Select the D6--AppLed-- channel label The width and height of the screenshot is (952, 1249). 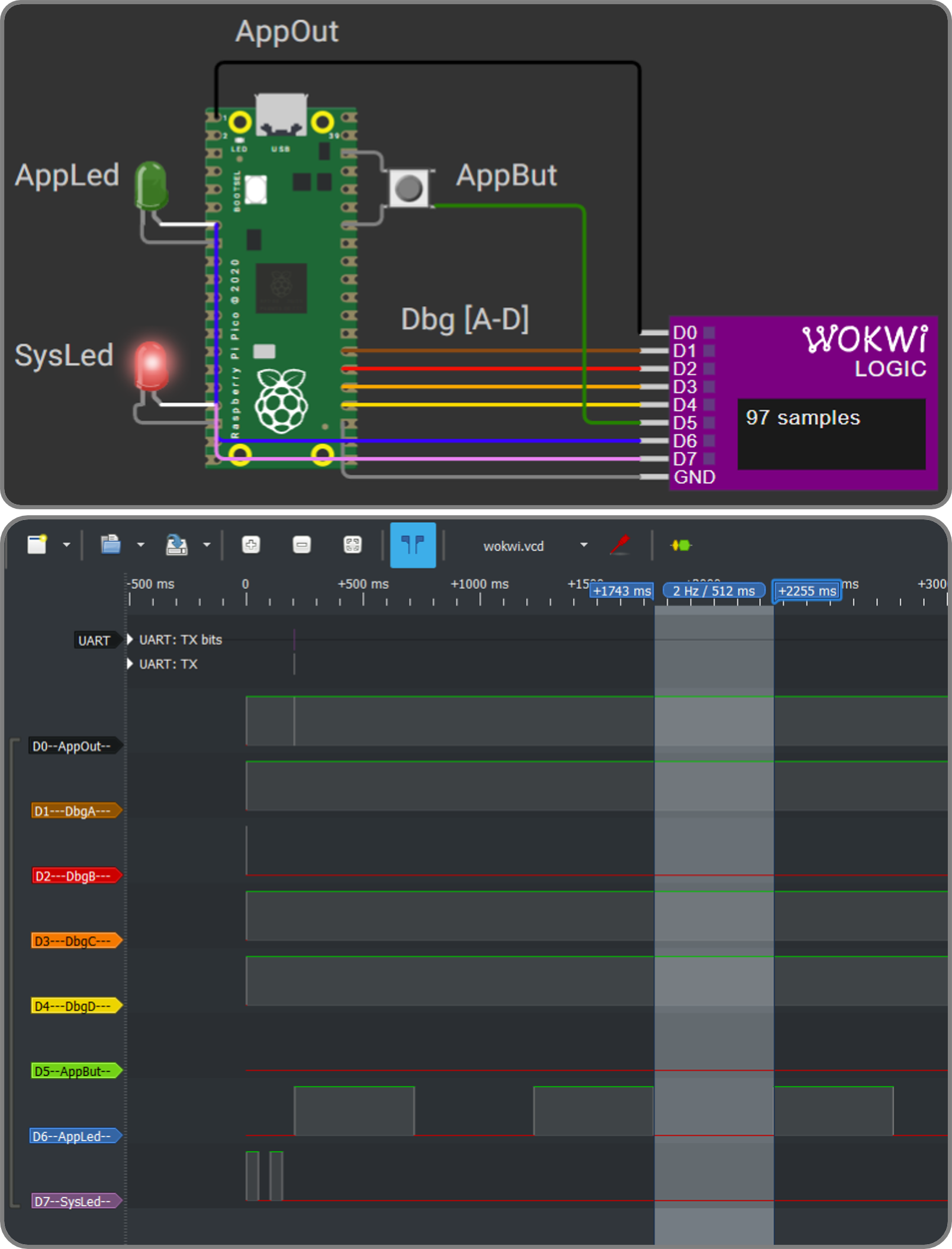pyautogui.click(x=72, y=1136)
